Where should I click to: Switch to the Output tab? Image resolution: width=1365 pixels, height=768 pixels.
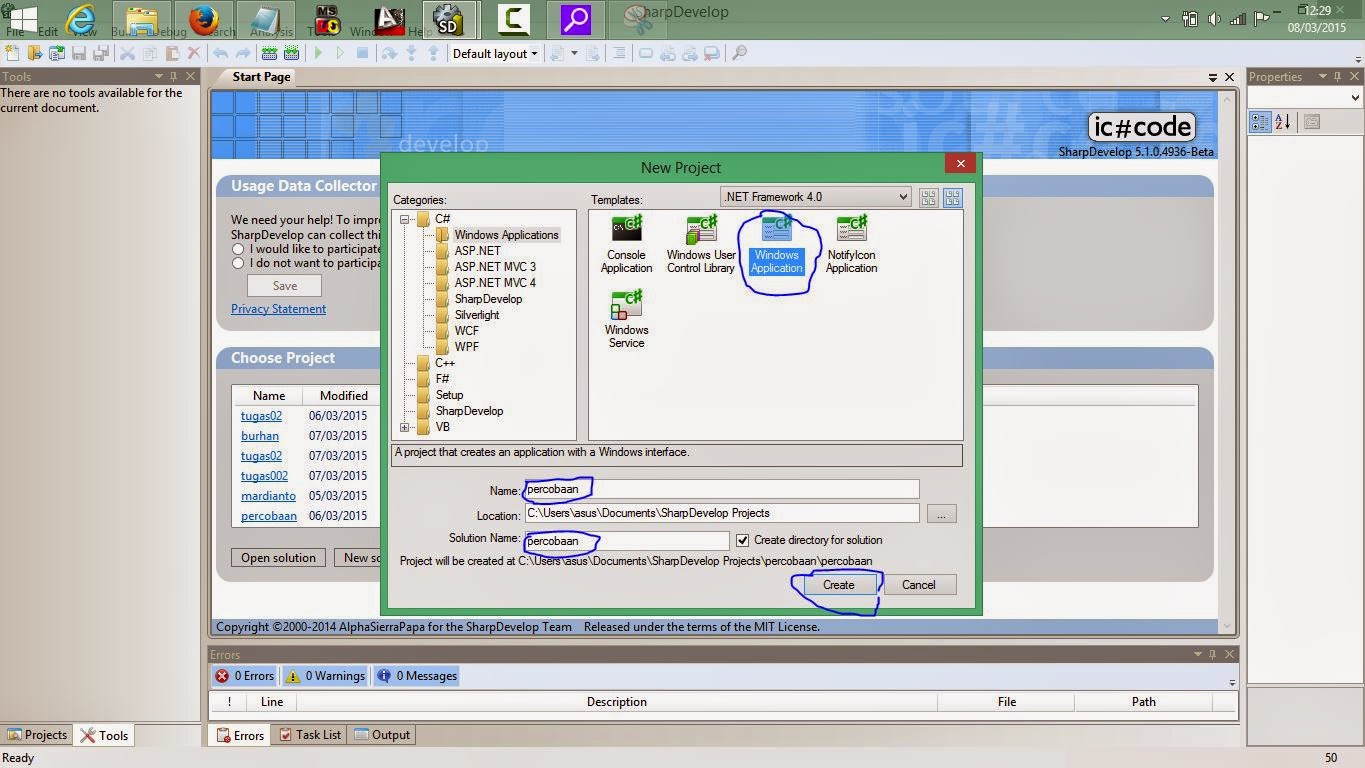(382, 735)
